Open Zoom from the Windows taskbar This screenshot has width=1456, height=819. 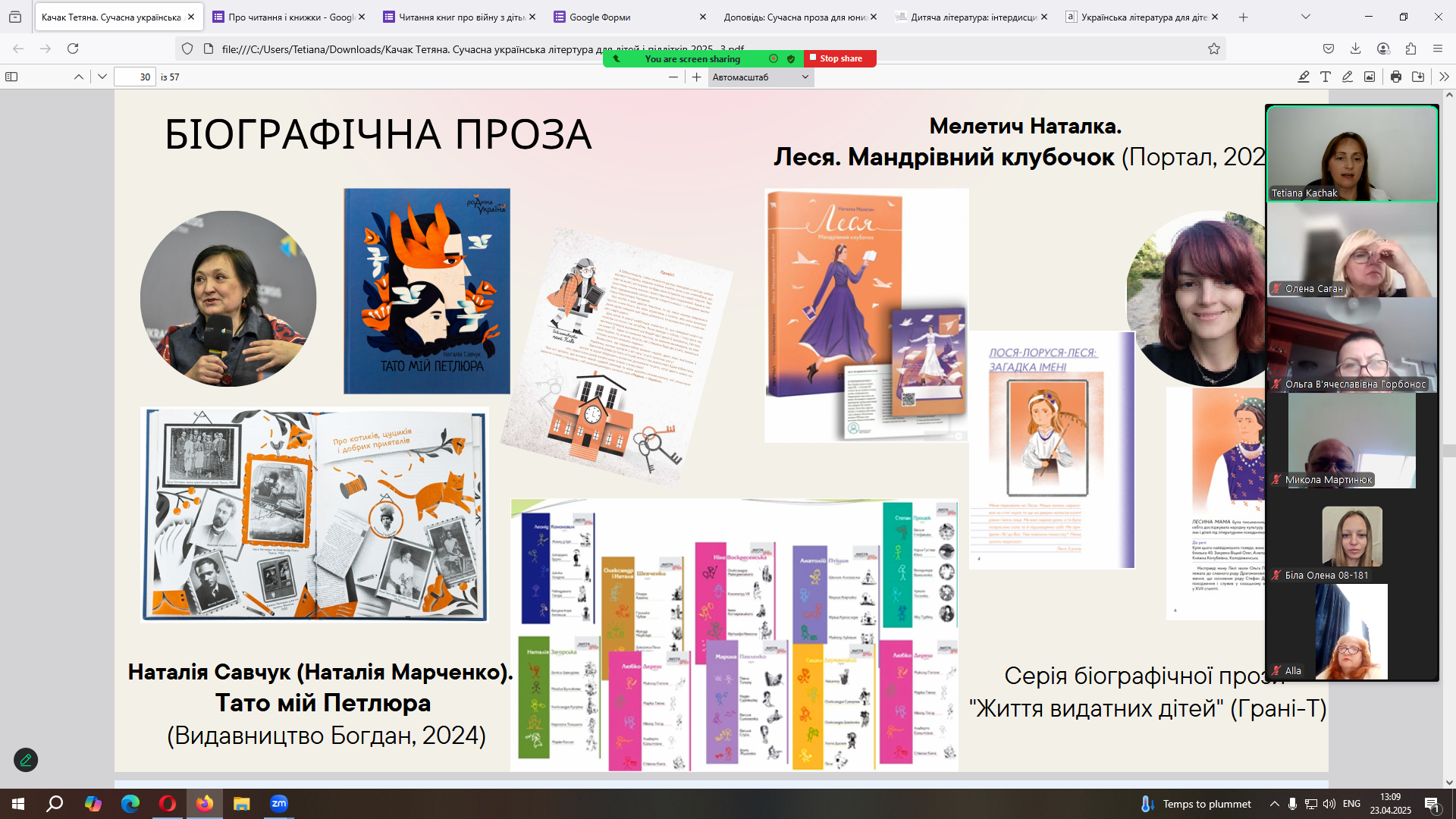click(x=279, y=804)
